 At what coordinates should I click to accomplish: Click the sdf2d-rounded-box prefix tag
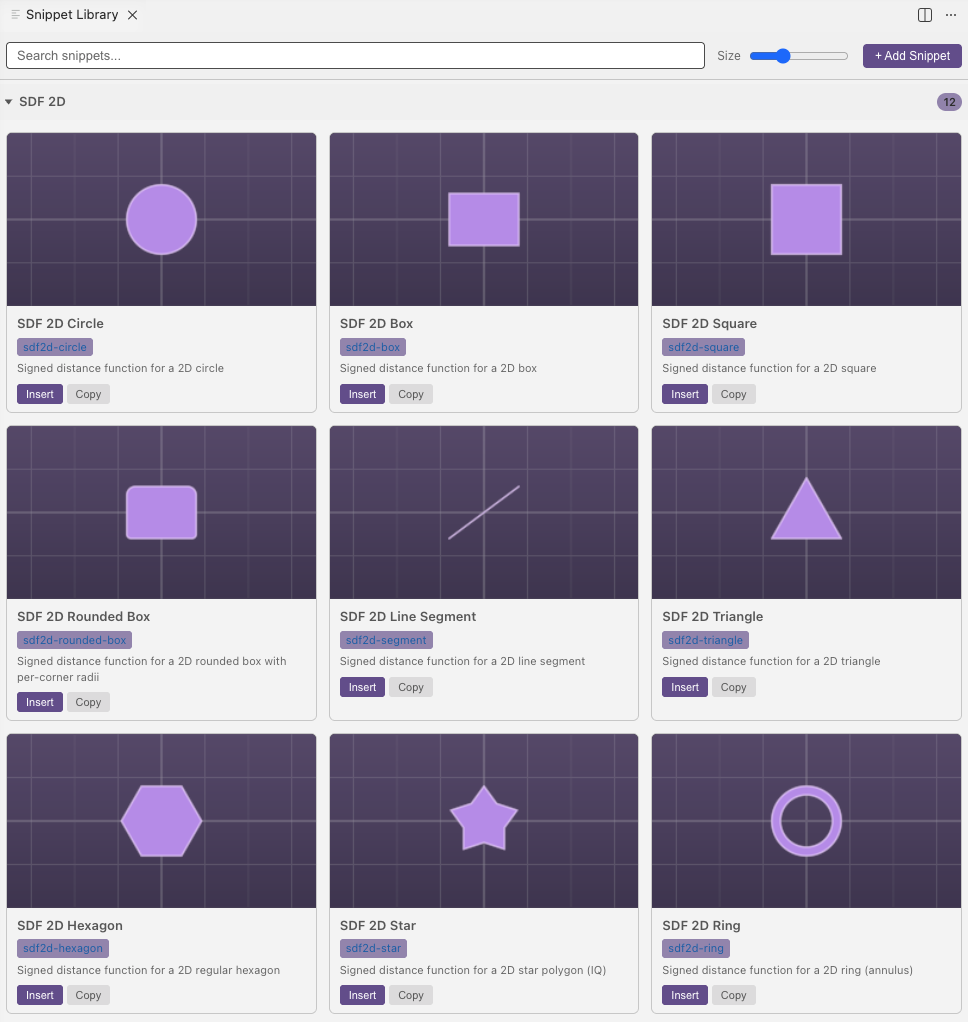(x=74, y=640)
